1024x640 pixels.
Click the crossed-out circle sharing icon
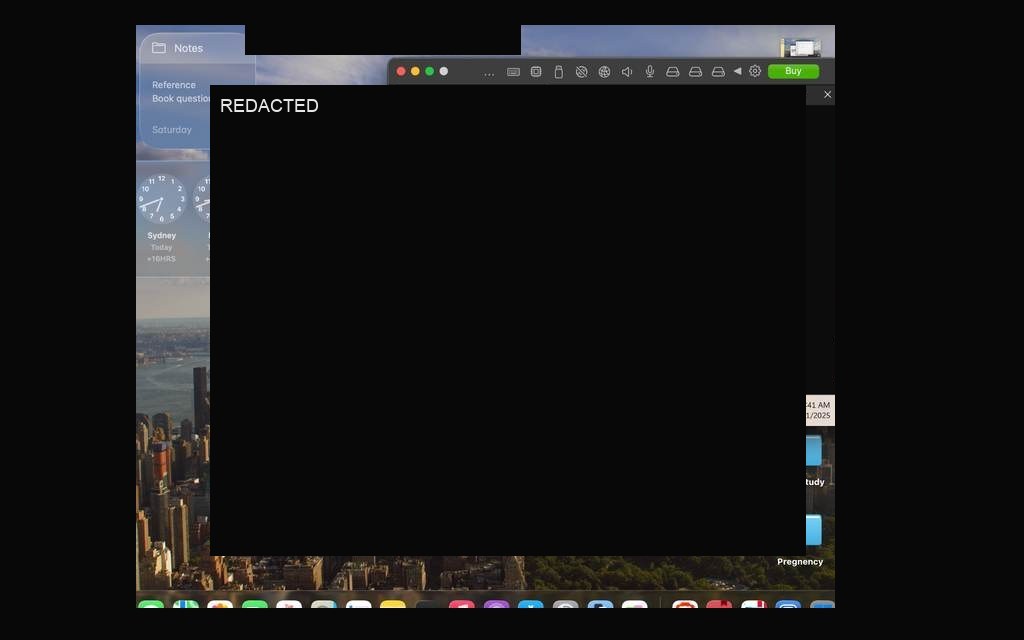click(581, 72)
